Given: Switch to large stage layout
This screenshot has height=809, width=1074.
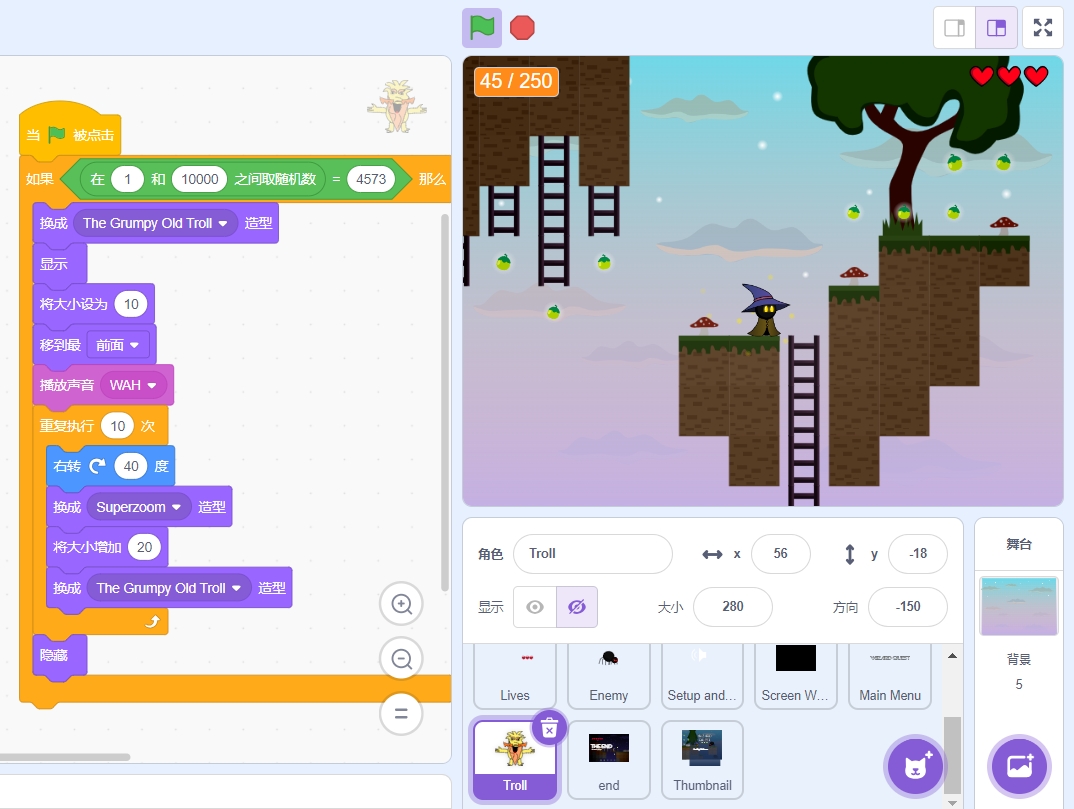Looking at the screenshot, I should click(x=996, y=27).
